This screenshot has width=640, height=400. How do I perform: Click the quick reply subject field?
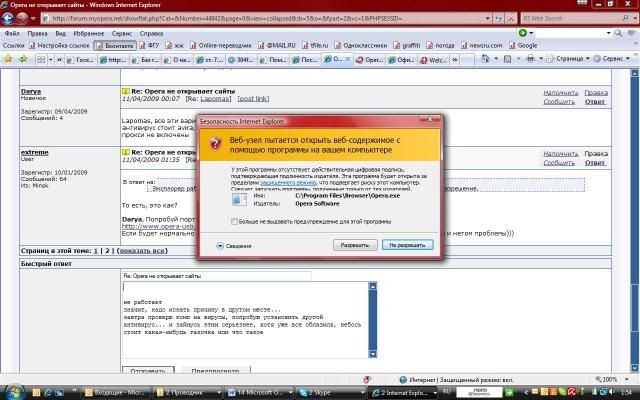[216, 276]
